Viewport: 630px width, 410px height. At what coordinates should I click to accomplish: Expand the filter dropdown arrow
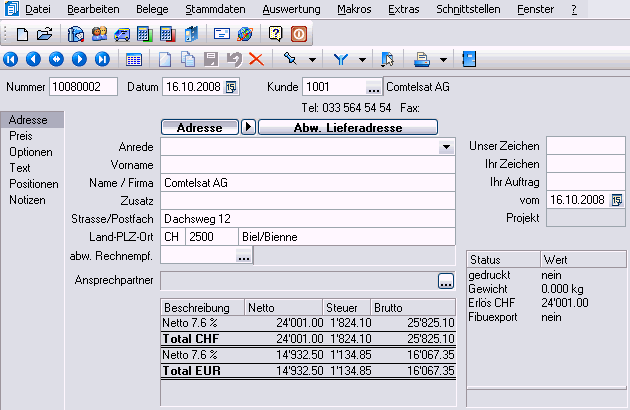click(361, 60)
